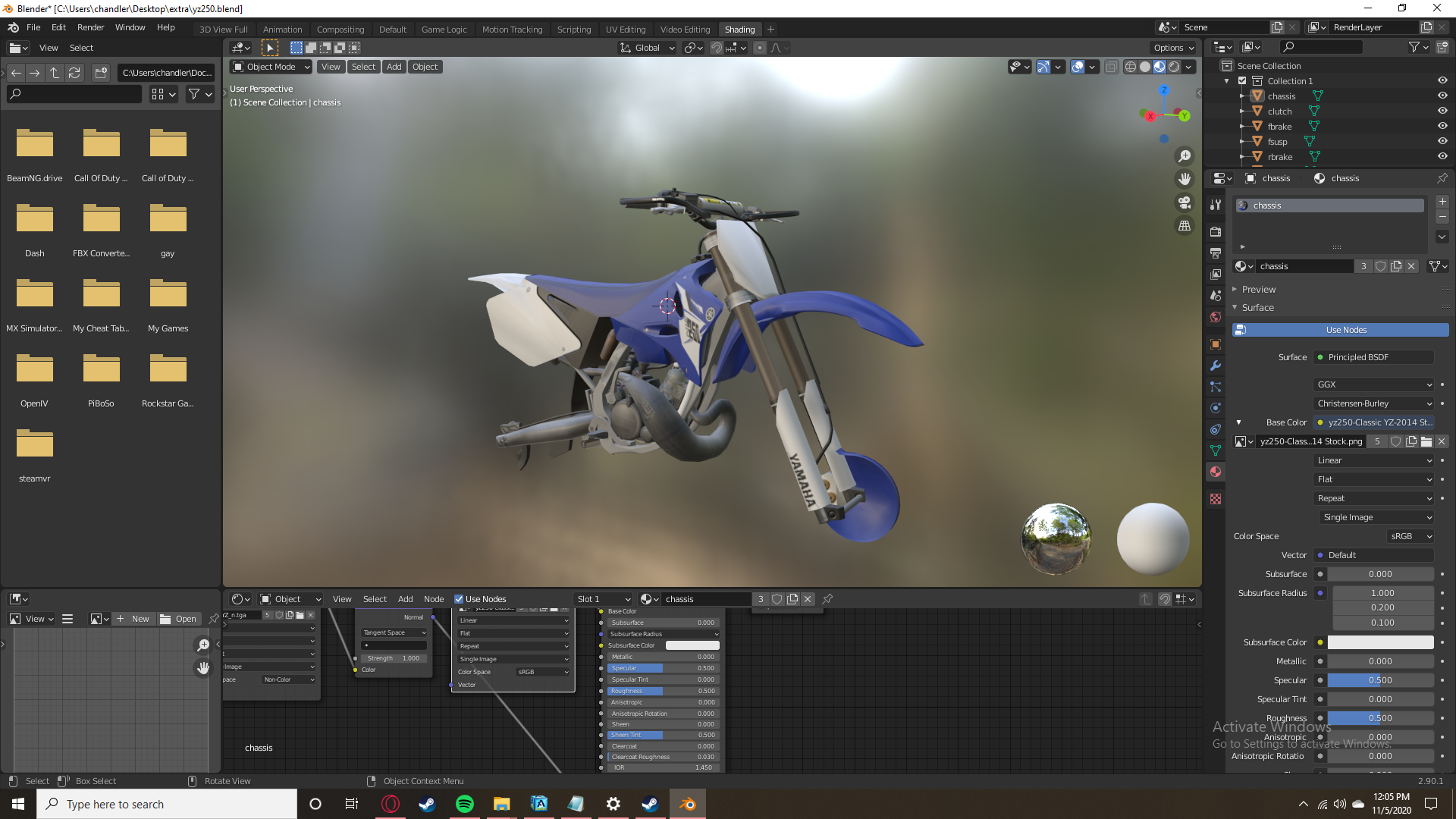Expand the Preview panel section
The image size is (1456, 819).
(x=1258, y=289)
